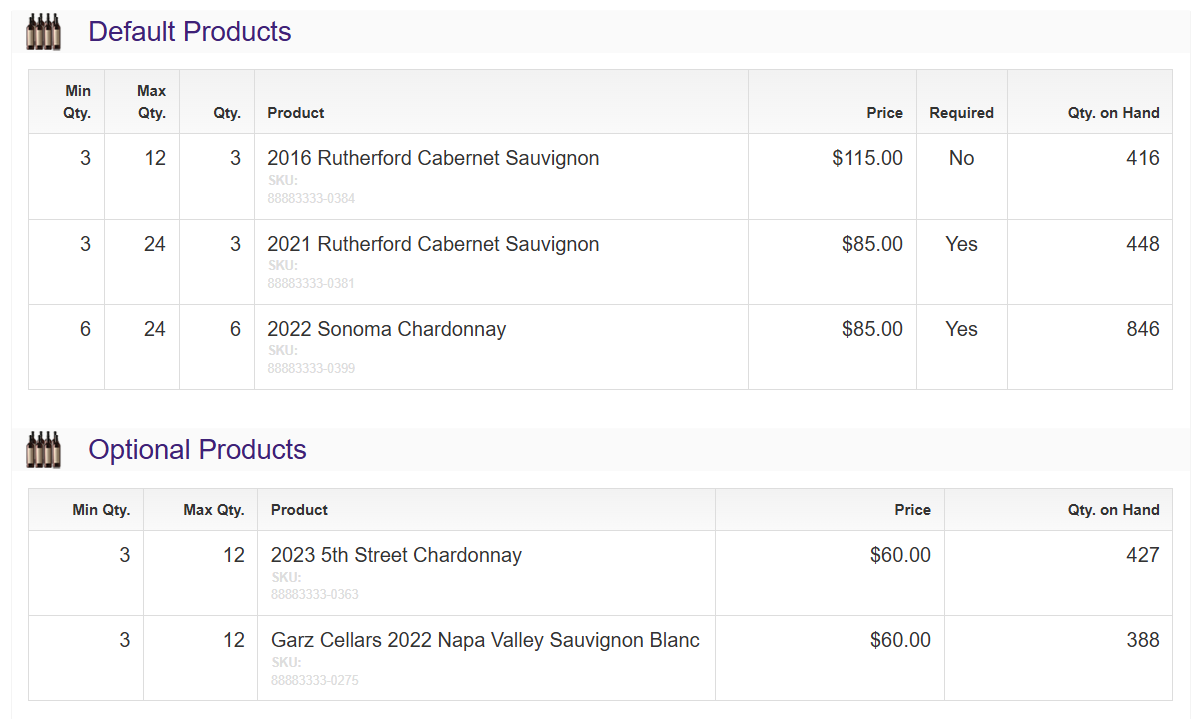
Task: Click the Max Qty. header in Optional Products
Action: (214, 510)
